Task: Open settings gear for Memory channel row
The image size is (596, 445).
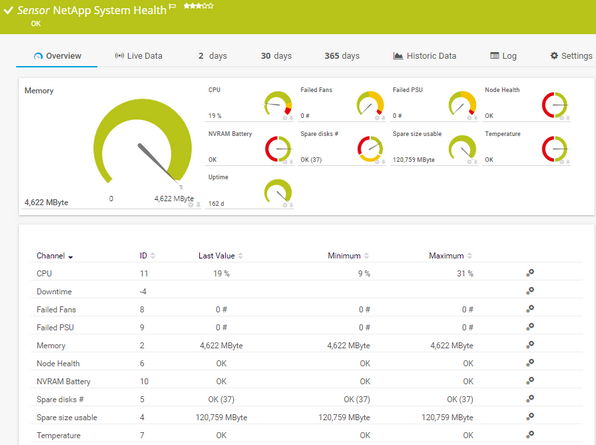Action: (530, 345)
